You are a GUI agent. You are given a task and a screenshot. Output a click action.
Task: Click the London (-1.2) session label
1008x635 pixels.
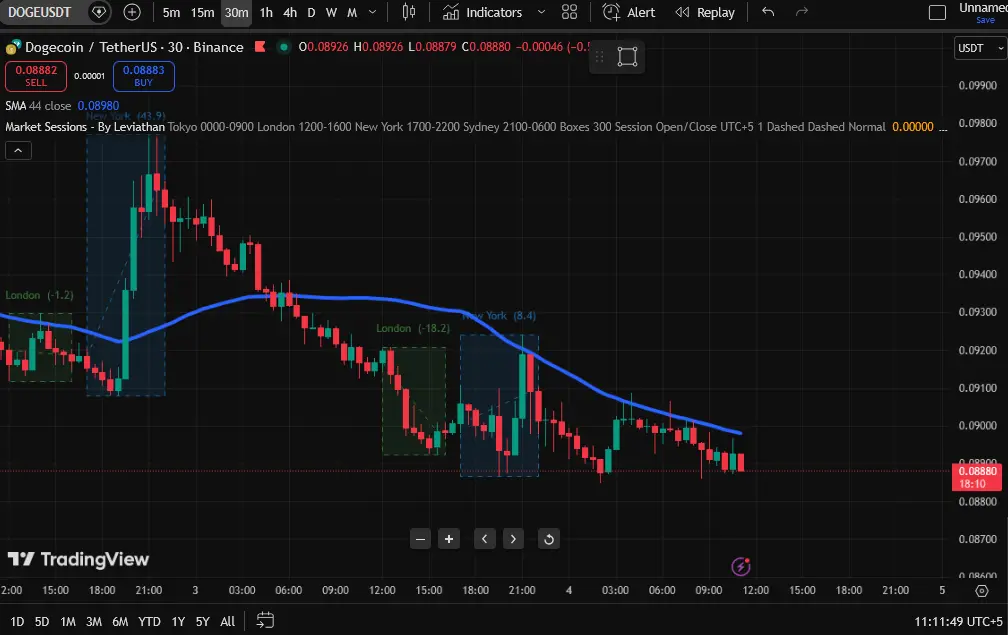coord(39,295)
